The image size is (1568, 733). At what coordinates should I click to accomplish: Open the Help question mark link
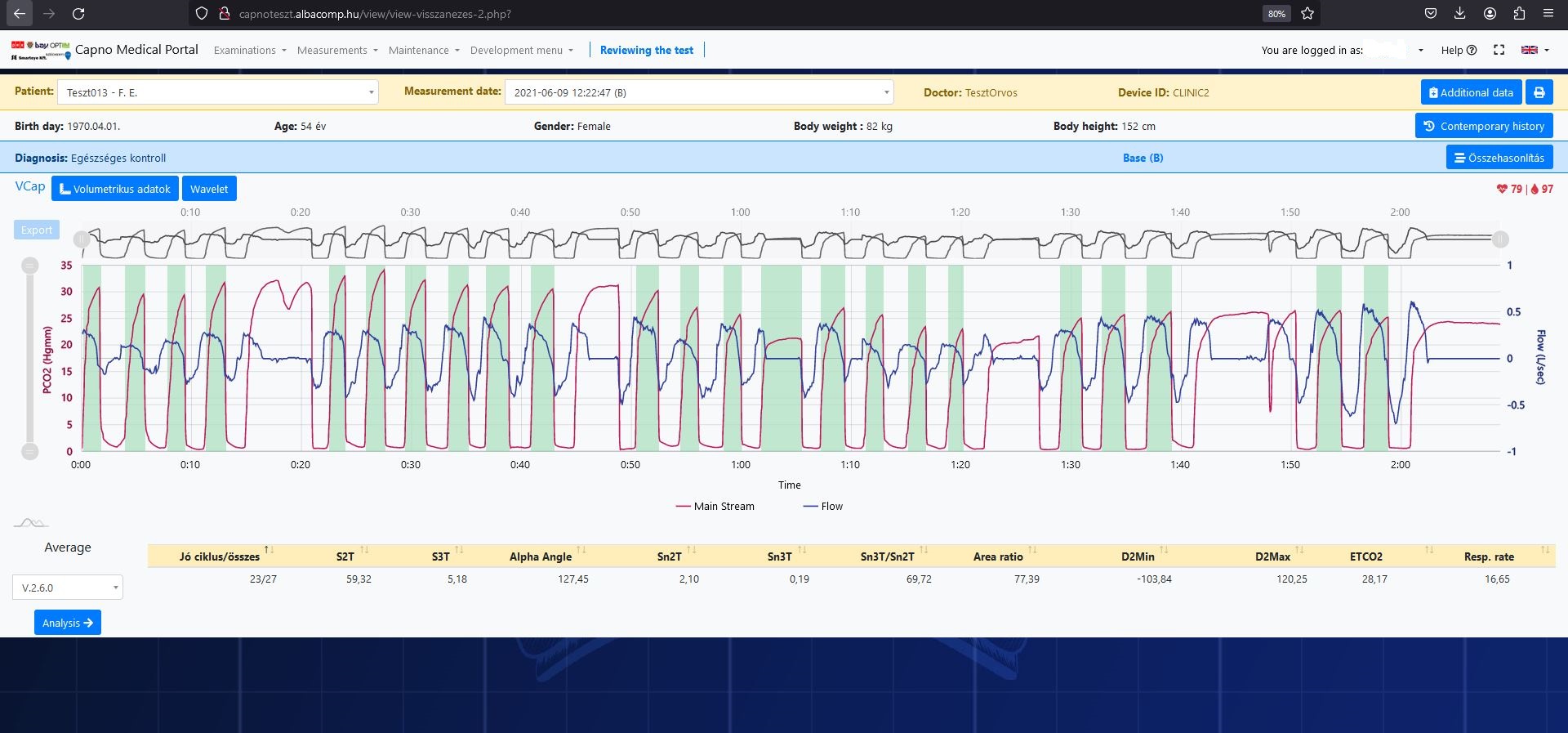[x=1459, y=50]
